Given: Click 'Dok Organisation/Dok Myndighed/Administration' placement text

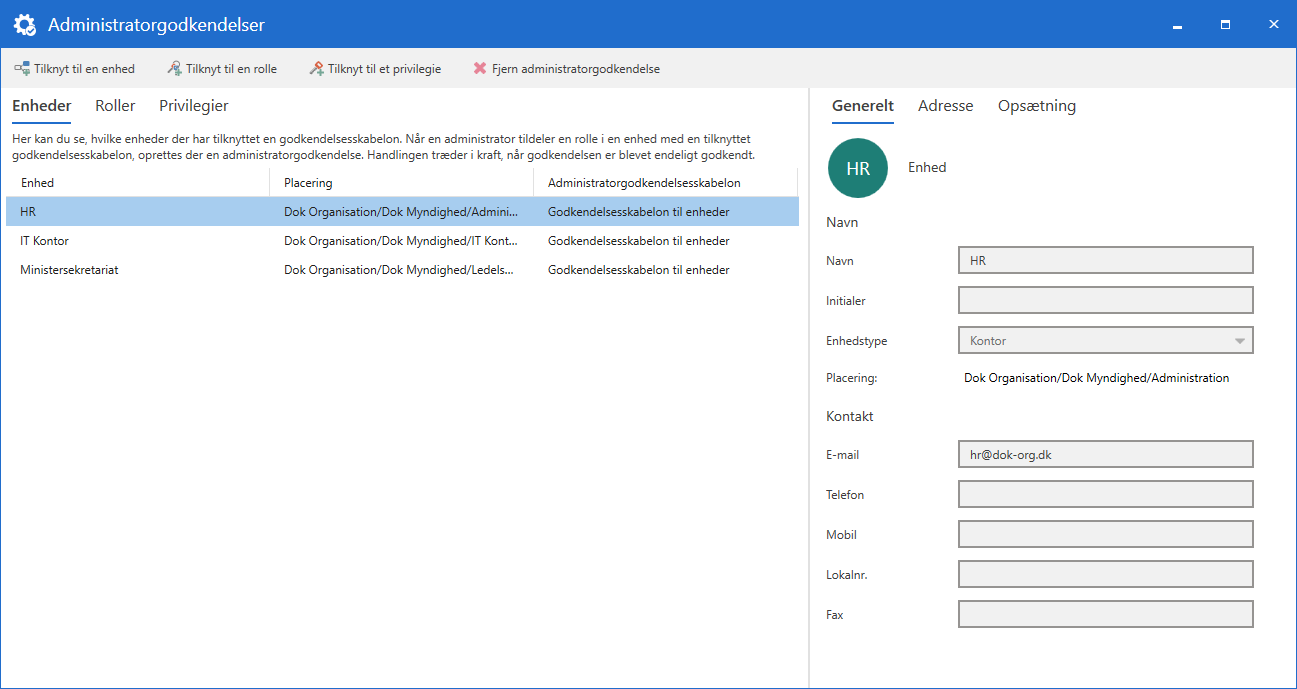Looking at the screenshot, I should pos(1097,378).
